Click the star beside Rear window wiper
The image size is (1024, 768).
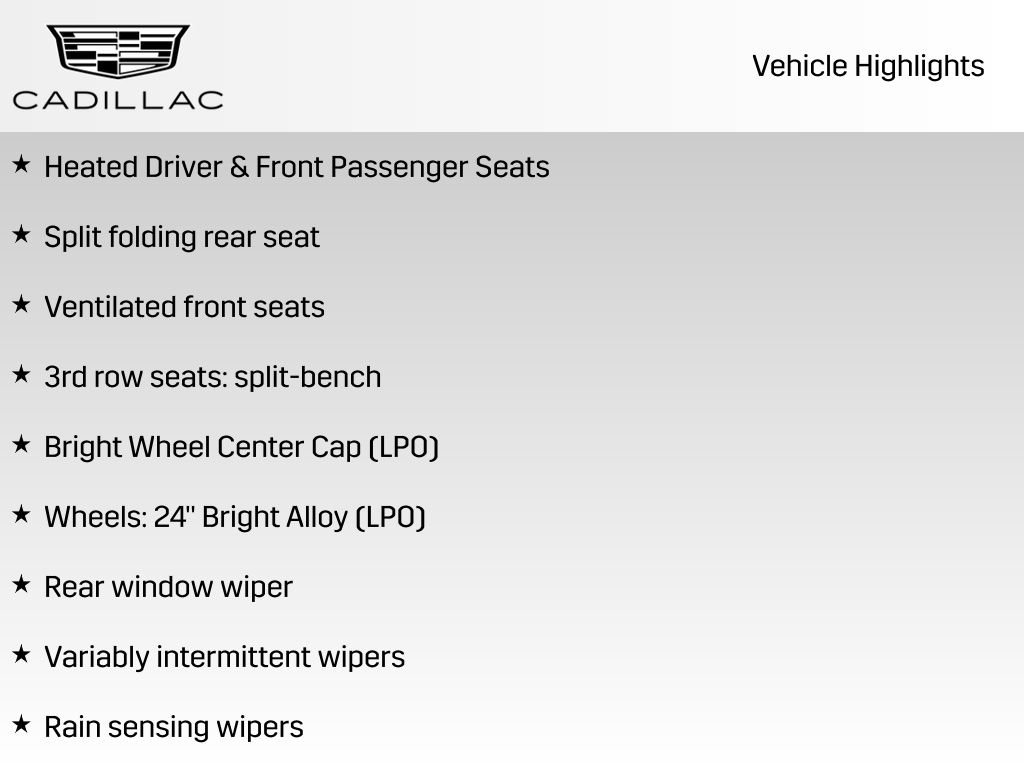coord(21,585)
